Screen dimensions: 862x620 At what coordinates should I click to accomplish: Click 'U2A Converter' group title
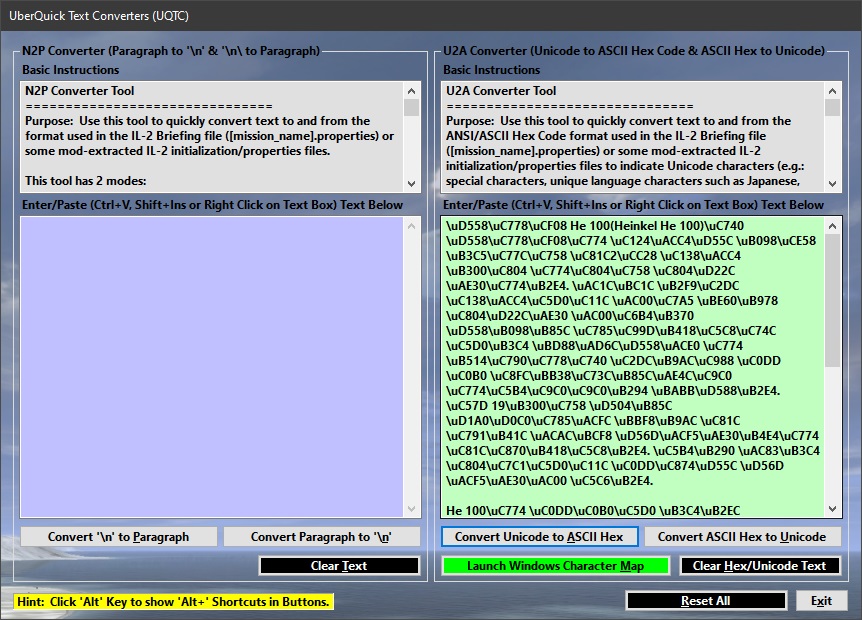click(x=634, y=51)
